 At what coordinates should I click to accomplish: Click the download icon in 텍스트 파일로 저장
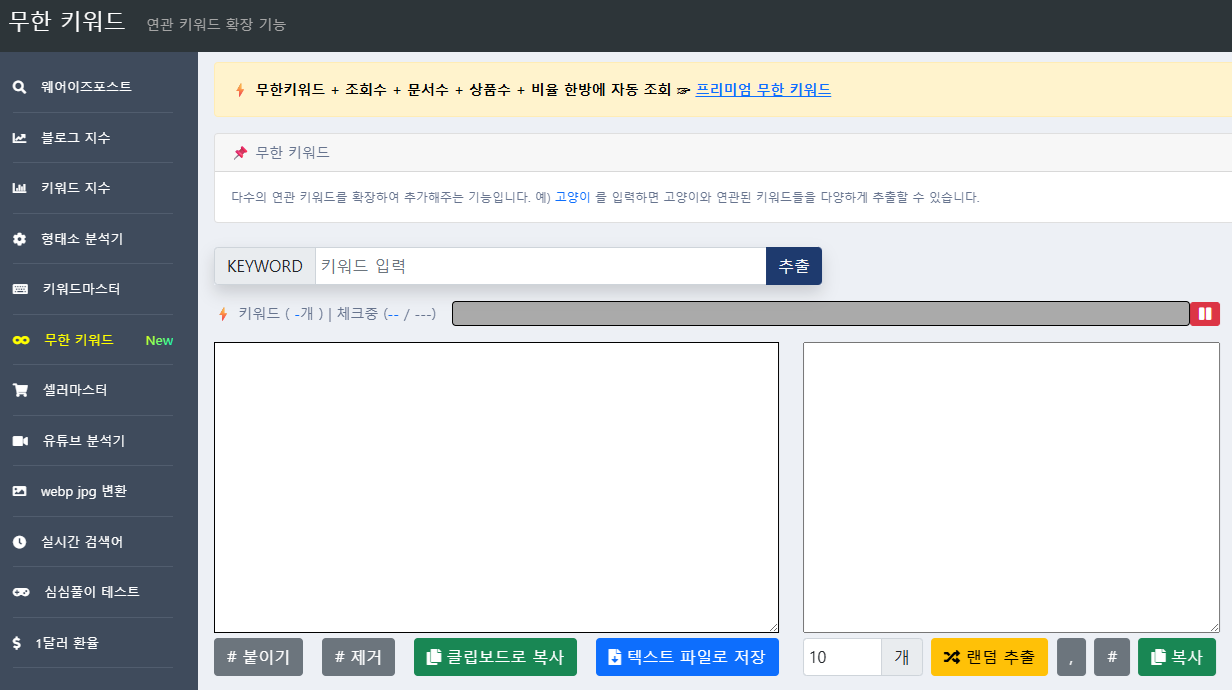point(615,657)
